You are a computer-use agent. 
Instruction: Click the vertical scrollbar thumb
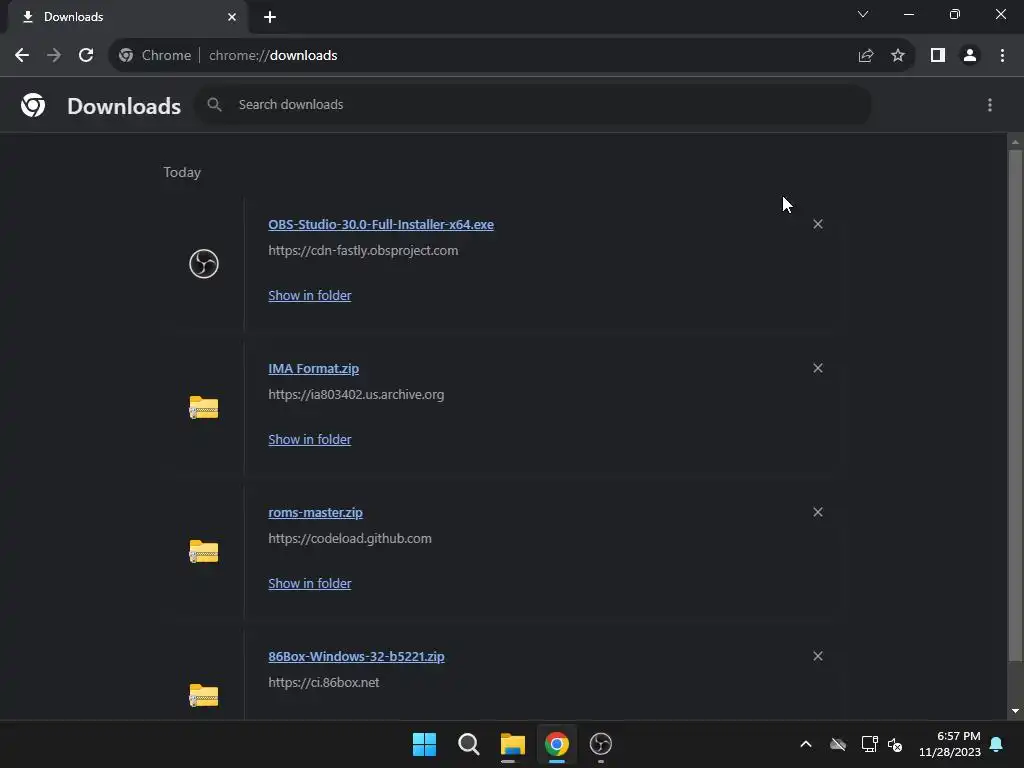coord(1015,405)
